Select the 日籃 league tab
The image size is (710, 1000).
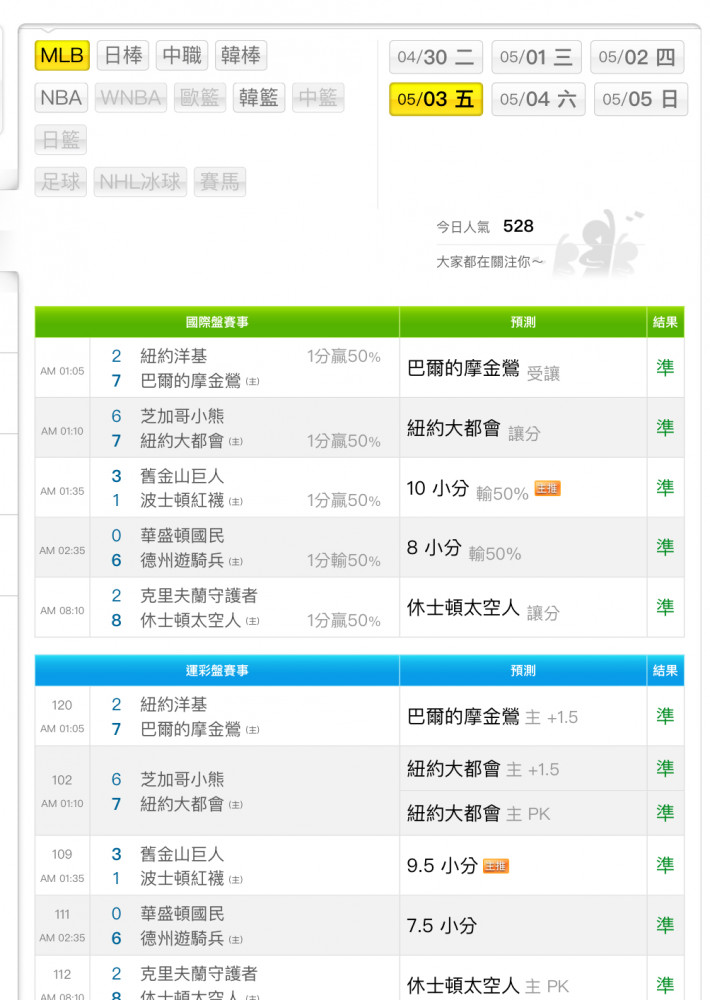pos(61,140)
